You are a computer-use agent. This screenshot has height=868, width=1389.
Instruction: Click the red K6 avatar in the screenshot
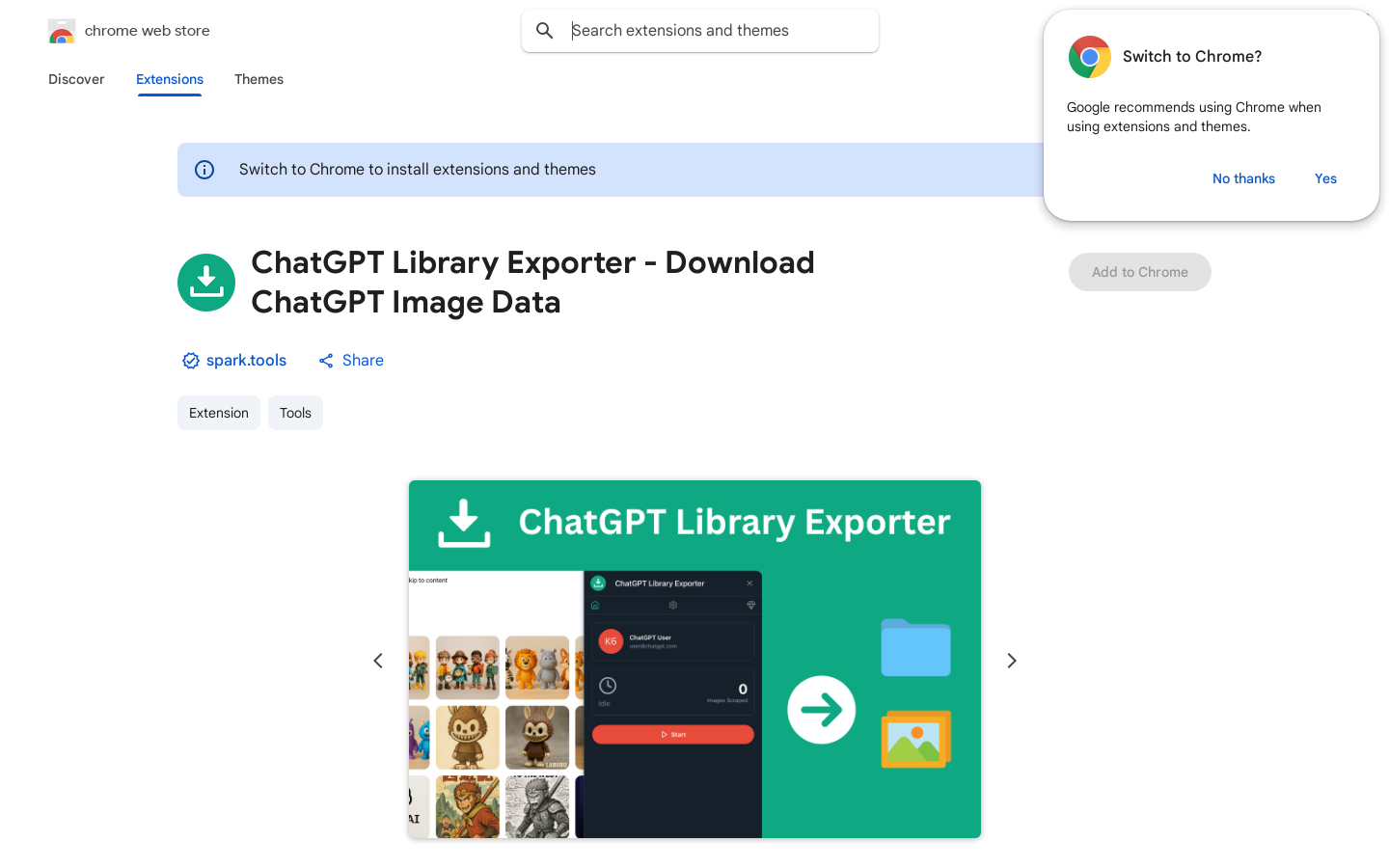[x=611, y=641]
